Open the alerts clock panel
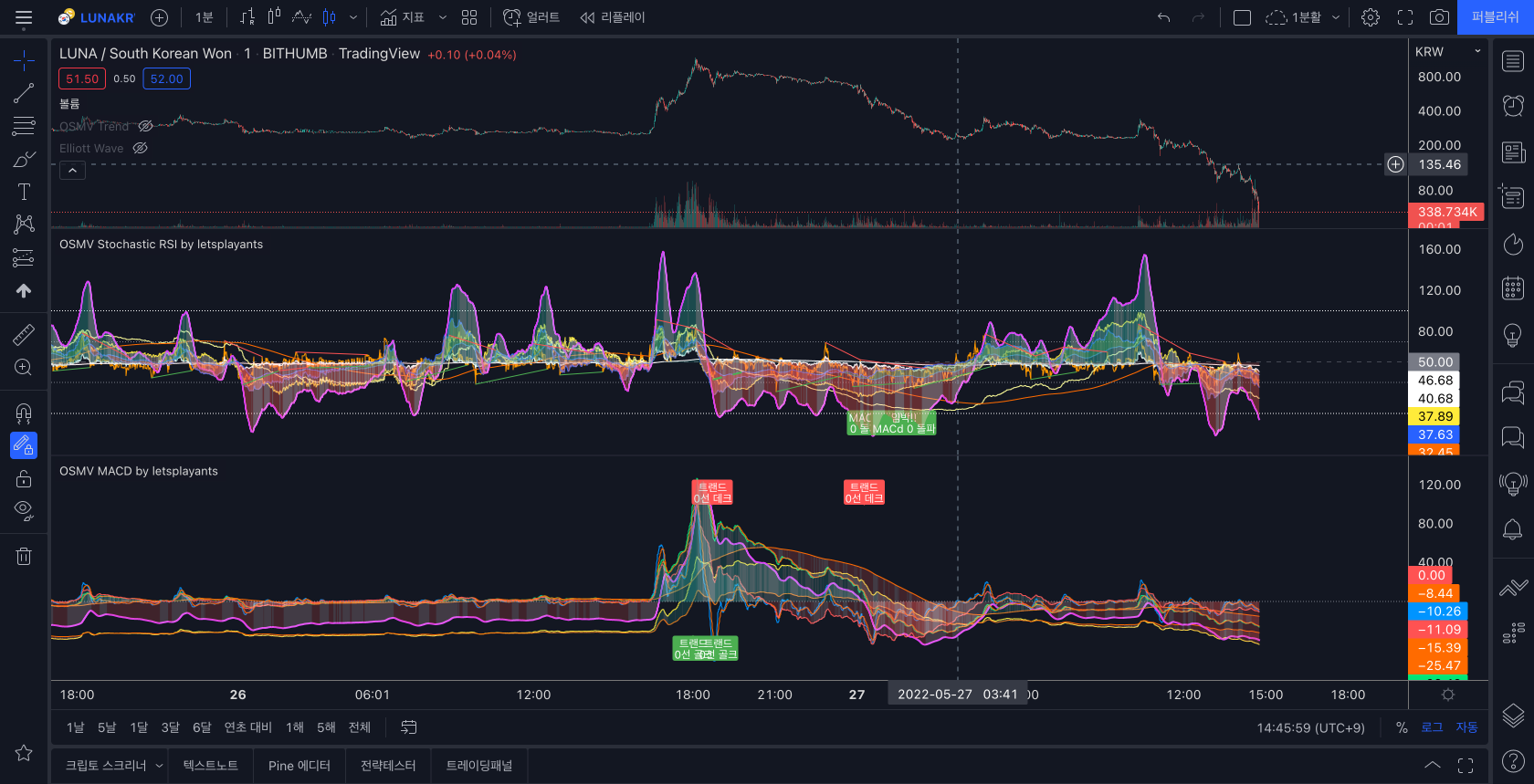The width and height of the screenshot is (1534, 784). tap(1513, 107)
